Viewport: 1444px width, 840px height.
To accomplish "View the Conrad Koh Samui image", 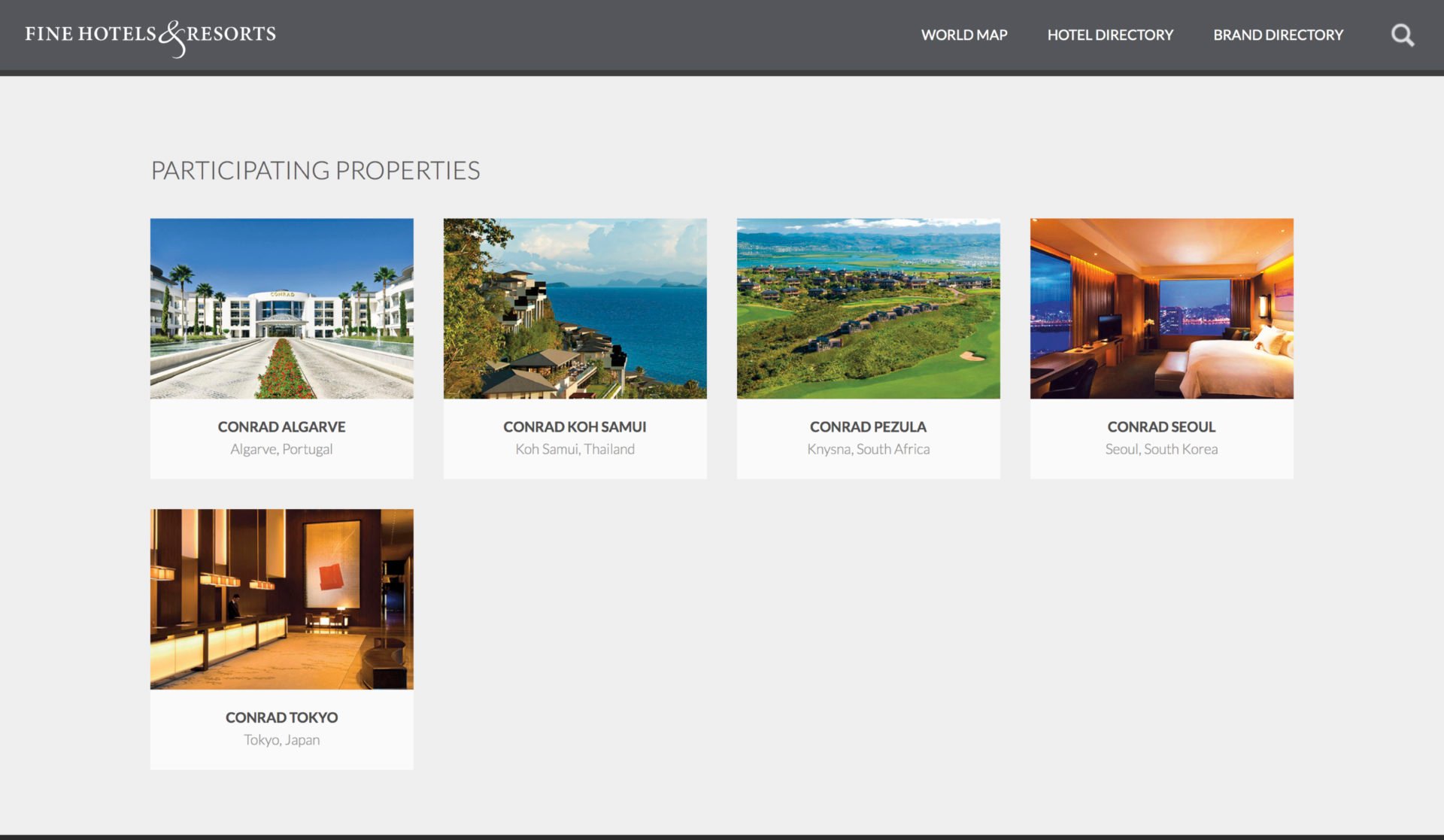I will [575, 308].
